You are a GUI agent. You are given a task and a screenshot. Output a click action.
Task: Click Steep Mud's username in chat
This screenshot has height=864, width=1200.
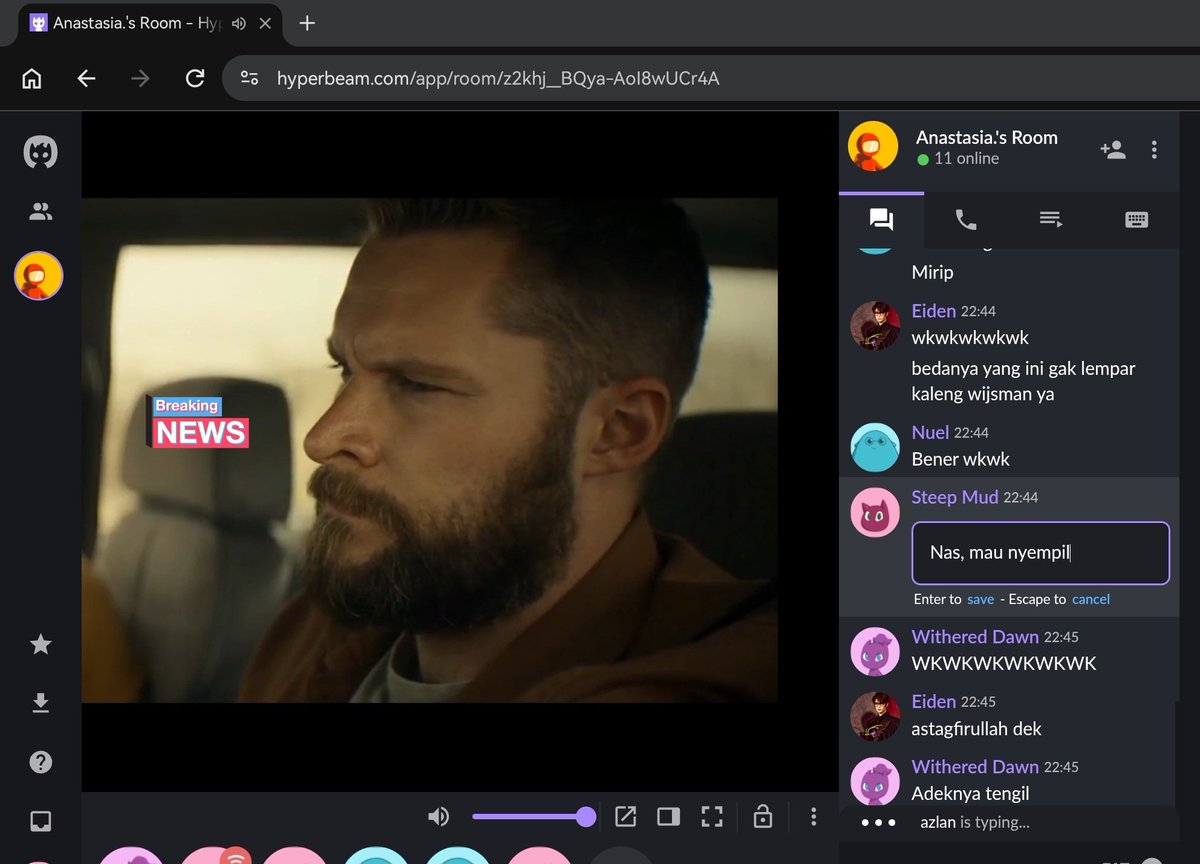(x=955, y=497)
